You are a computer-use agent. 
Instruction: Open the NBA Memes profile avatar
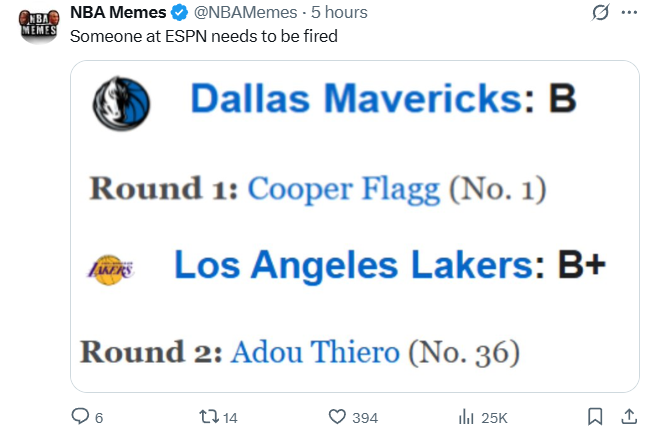38,22
